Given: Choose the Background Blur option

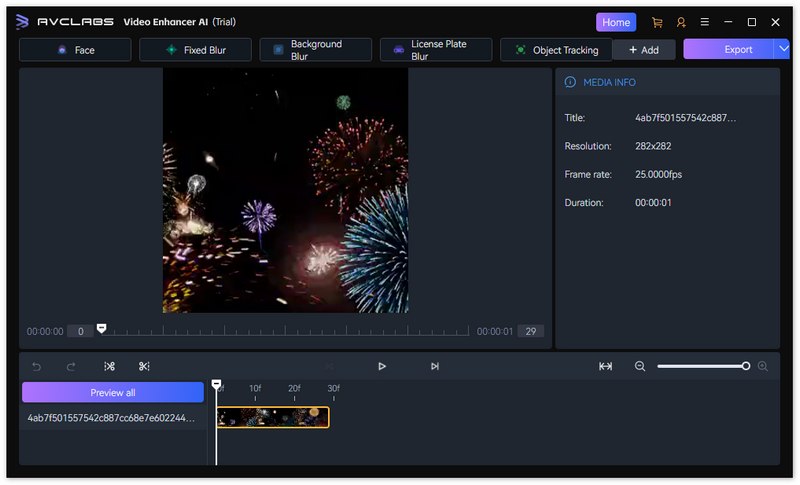Looking at the screenshot, I should coord(315,50).
